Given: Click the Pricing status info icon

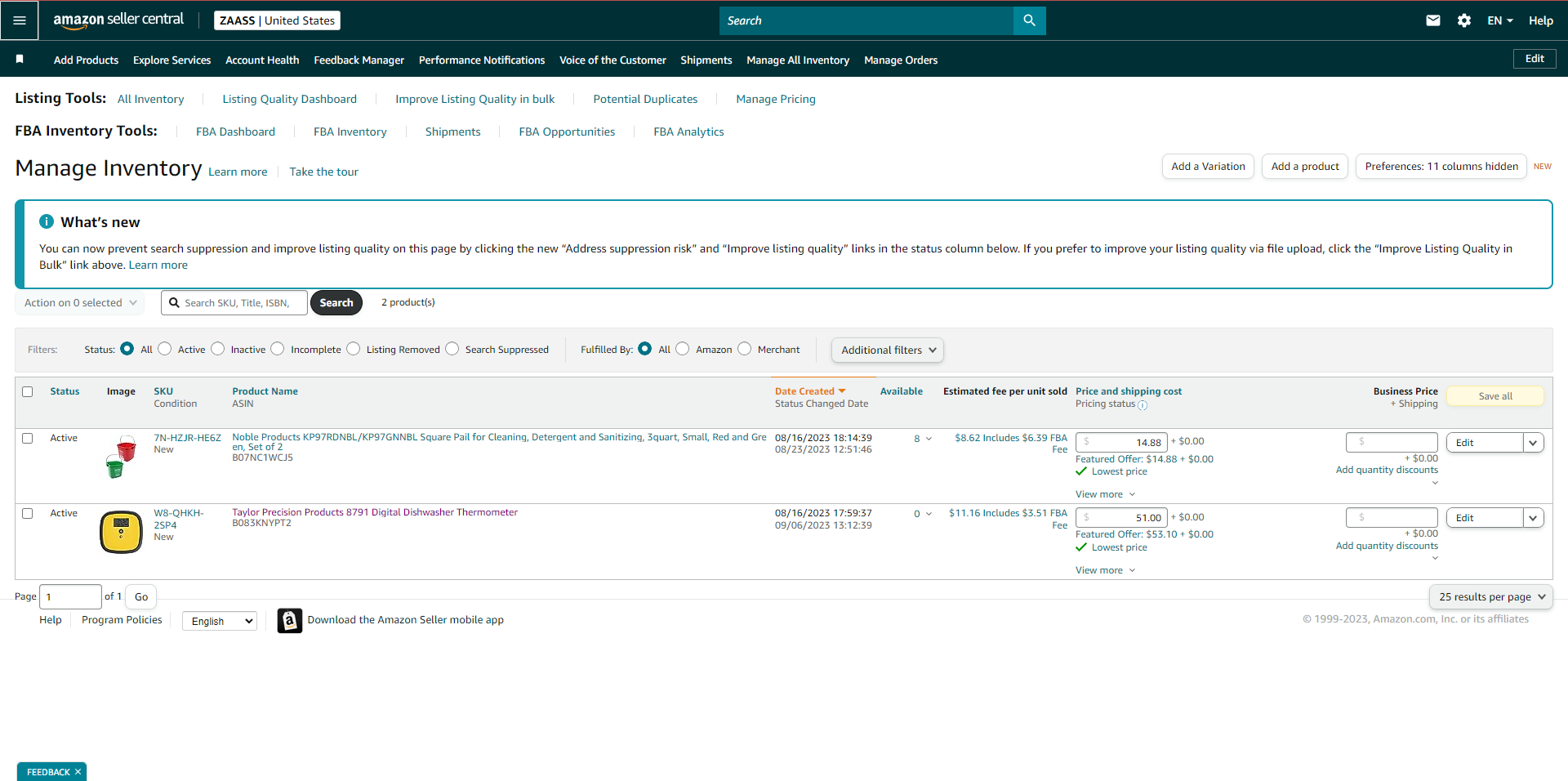Looking at the screenshot, I should pos(1143,405).
